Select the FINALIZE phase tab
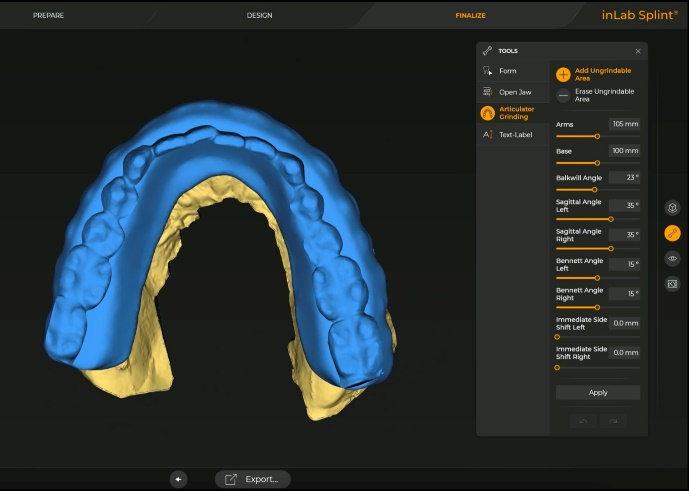 470,15
